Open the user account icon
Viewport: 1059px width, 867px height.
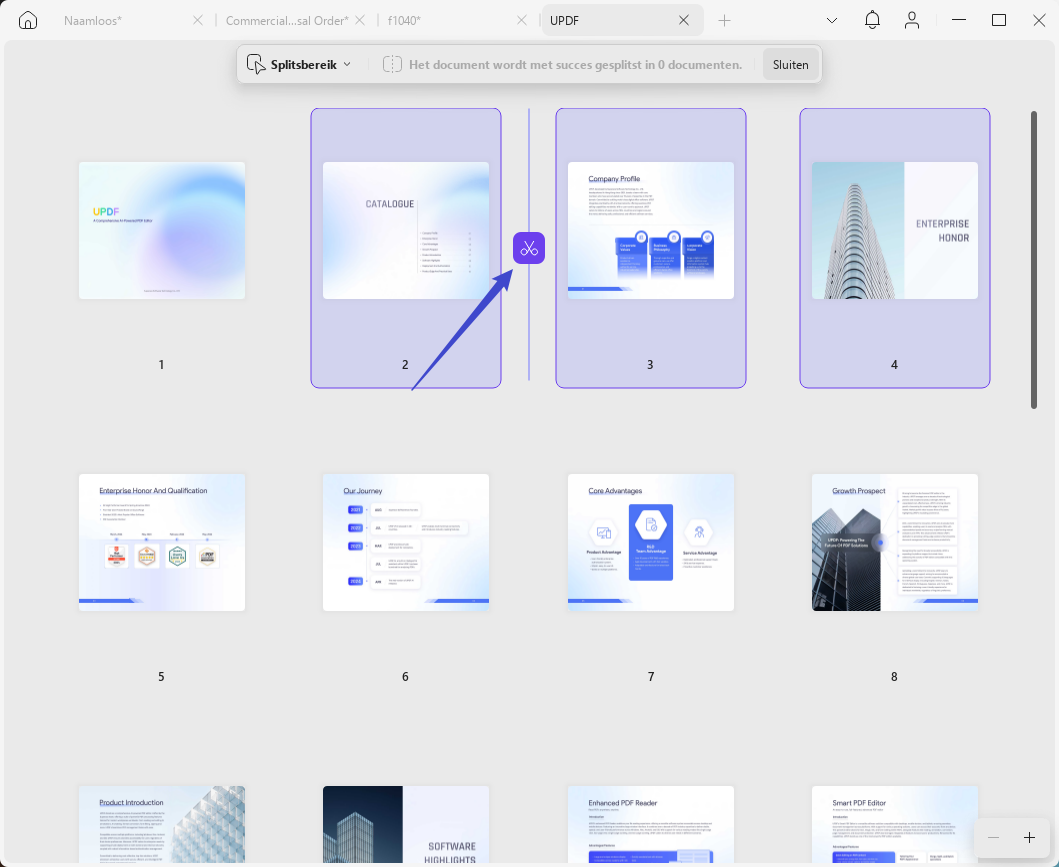(x=912, y=20)
